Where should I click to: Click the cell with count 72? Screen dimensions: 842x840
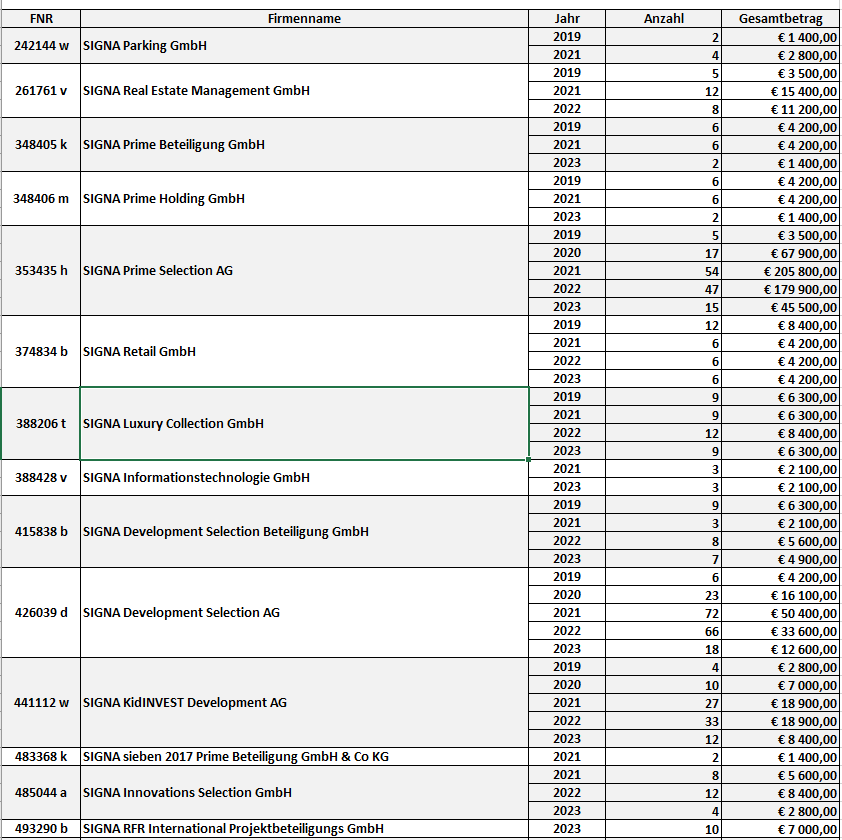663,613
